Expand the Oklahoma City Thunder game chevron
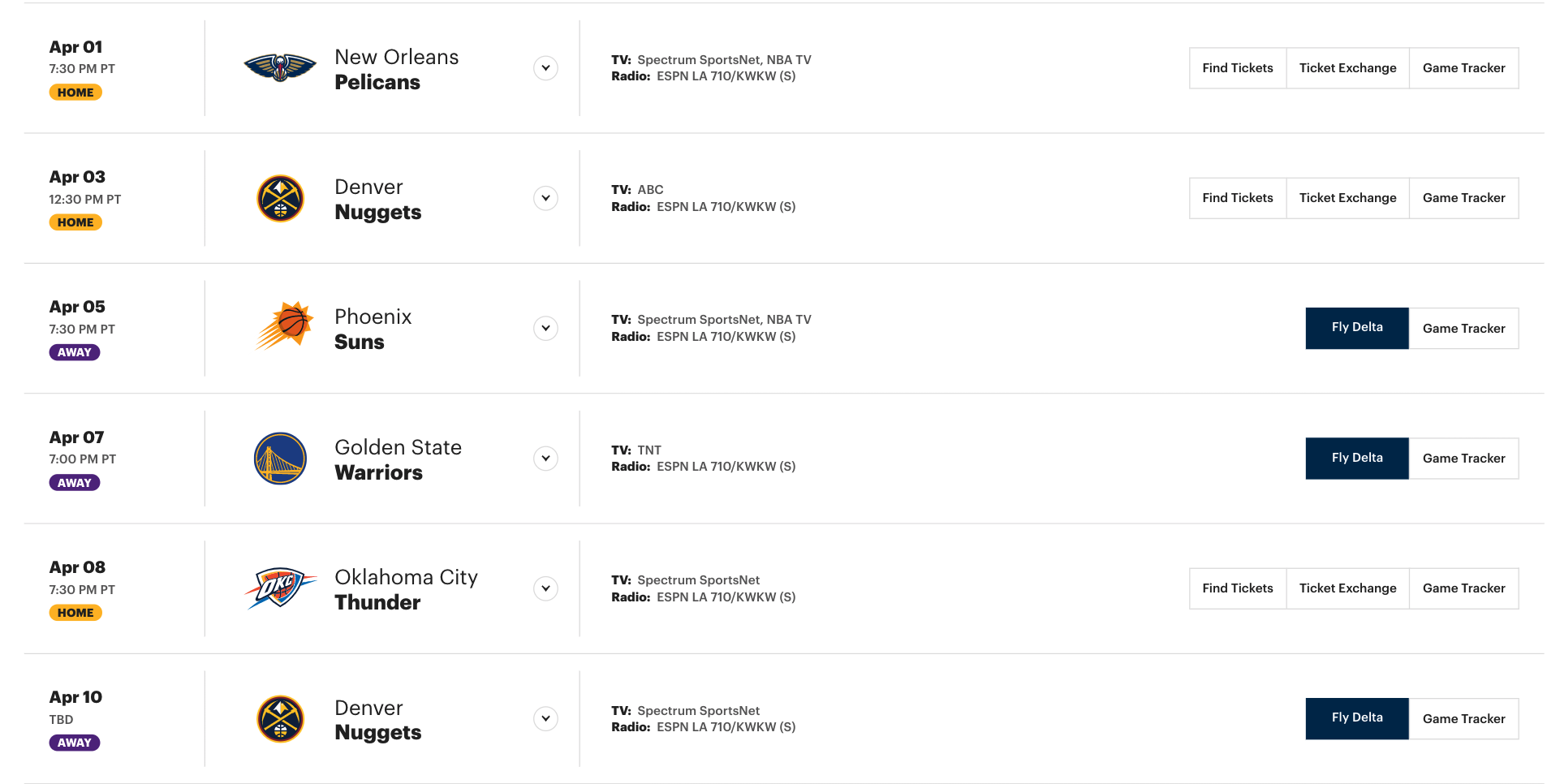 pos(546,588)
